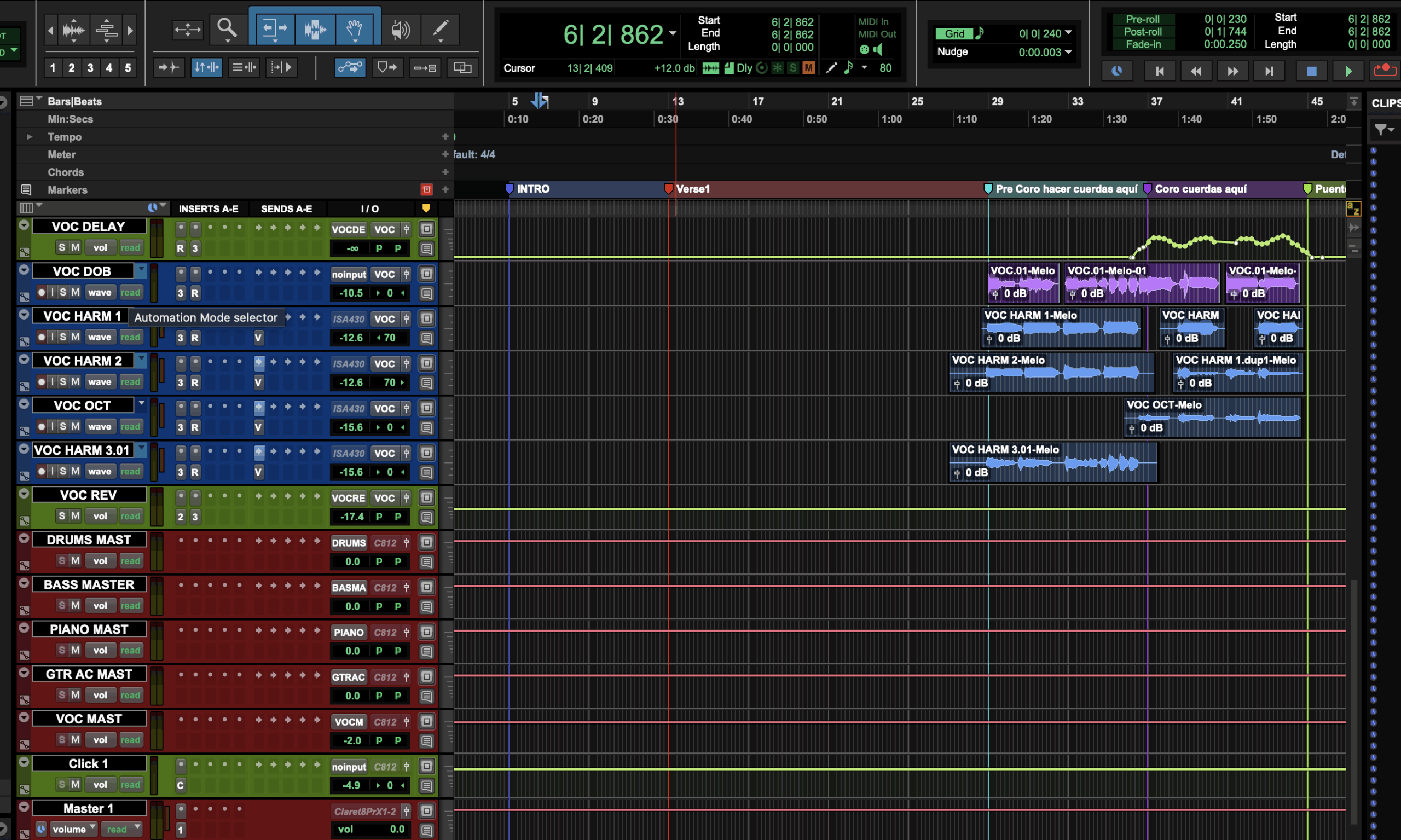Click the Return to Zero button
Viewport: 1401px width, 840px height.
pos(1159,71)
